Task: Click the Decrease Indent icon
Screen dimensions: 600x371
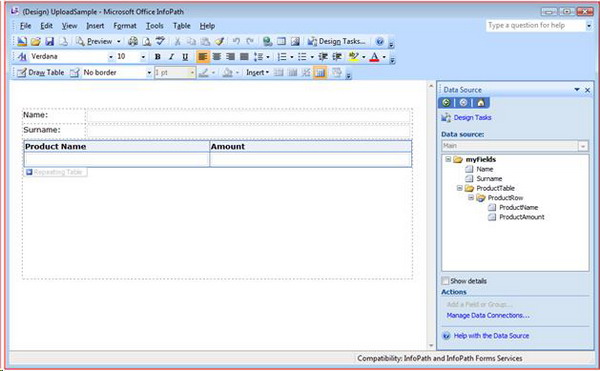Action: 323,57
